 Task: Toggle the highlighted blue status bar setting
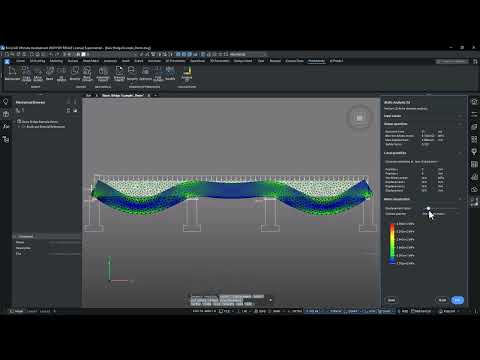pyautogui.click(x=312, y=311)
